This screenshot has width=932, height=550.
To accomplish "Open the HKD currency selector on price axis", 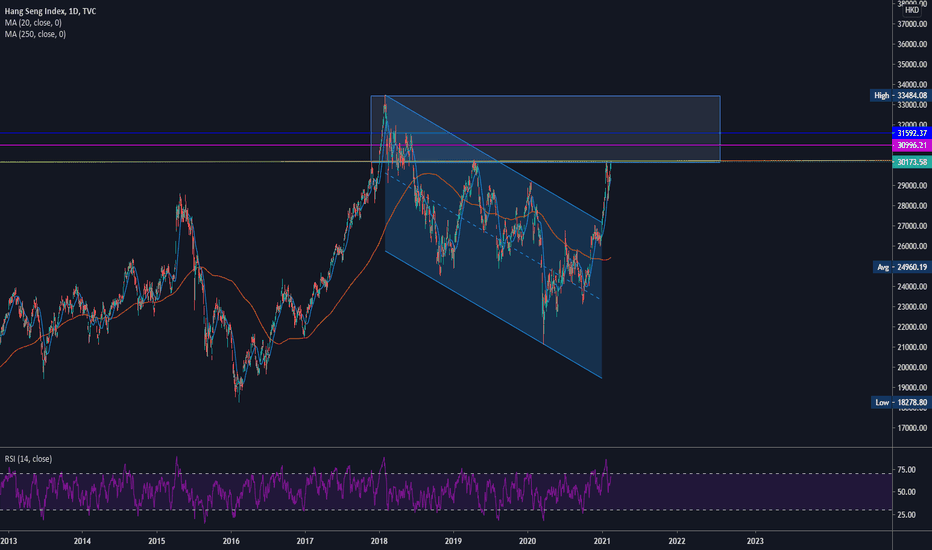I will 911,10.
